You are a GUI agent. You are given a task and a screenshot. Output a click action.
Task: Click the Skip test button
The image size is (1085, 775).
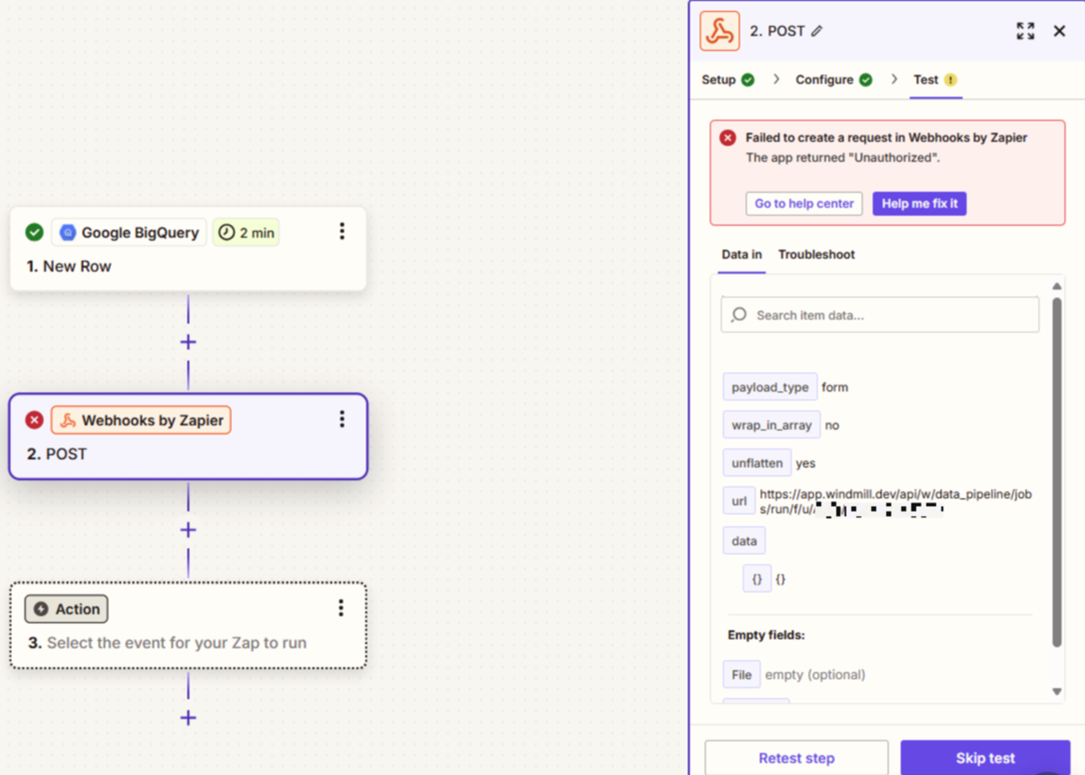pos(985,758)
